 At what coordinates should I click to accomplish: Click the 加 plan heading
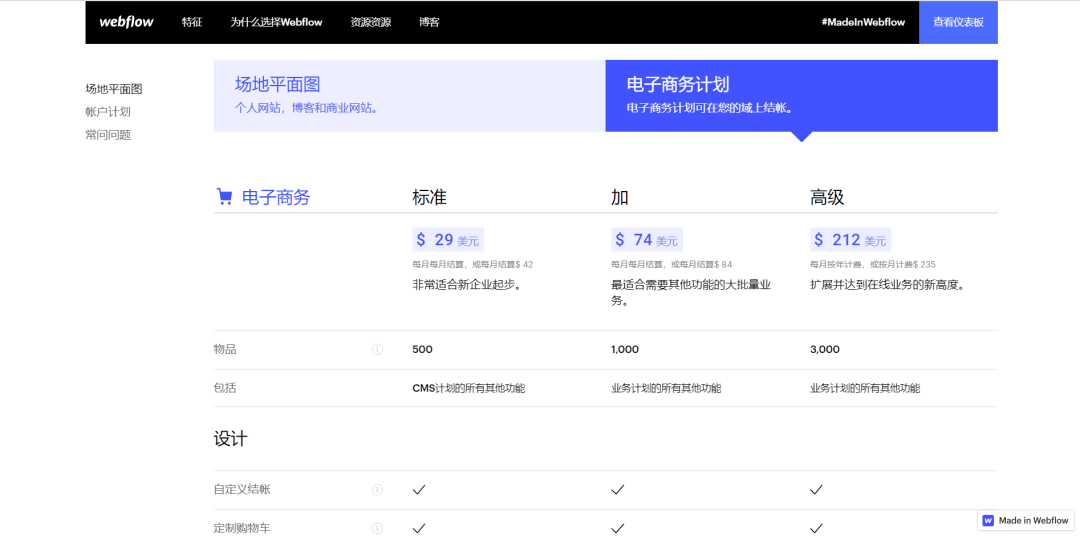click(x=620, y=198)
